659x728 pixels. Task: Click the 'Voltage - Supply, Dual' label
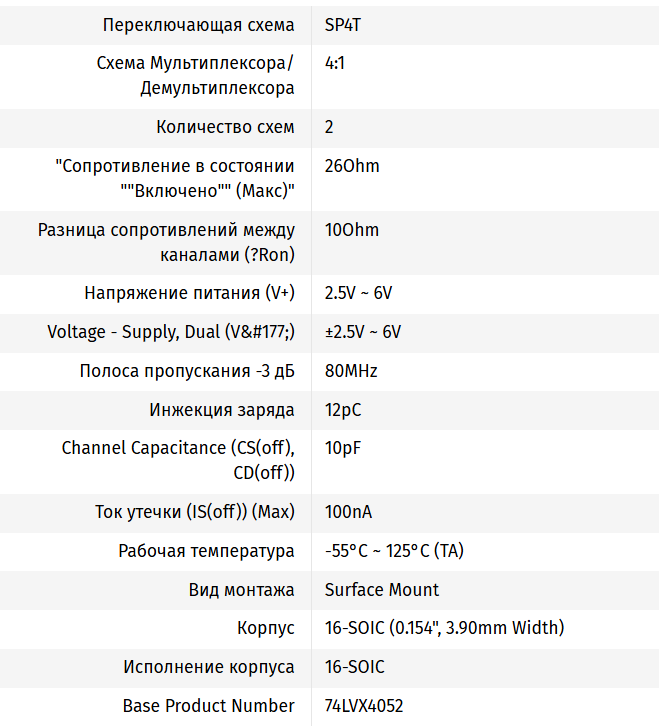point(171,332)
